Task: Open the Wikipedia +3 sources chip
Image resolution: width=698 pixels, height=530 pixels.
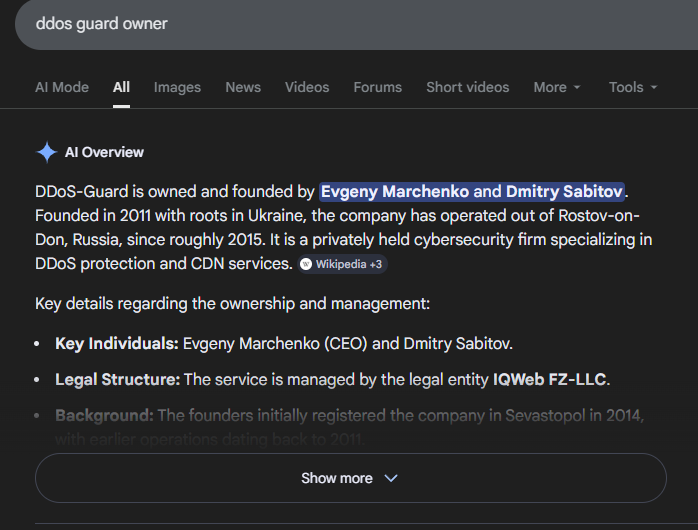Action: 342,265
